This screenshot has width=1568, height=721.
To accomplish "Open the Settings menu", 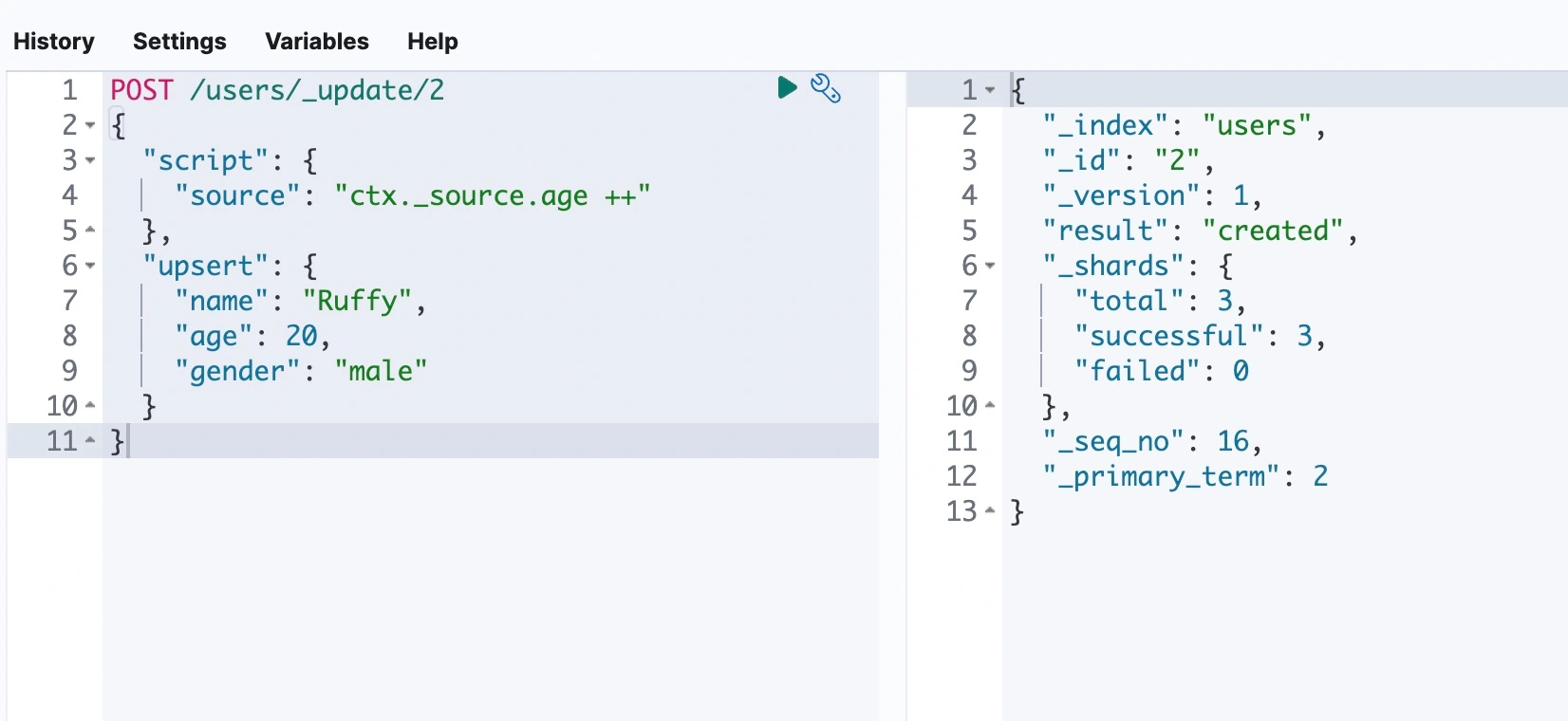I will [x=179, y=42].
